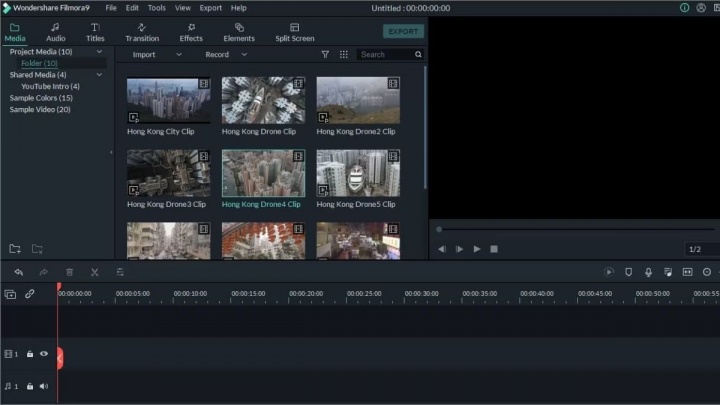
Task: Select Hong Kong Drone4 Clip thumbnail
Action: coord(263,173)
